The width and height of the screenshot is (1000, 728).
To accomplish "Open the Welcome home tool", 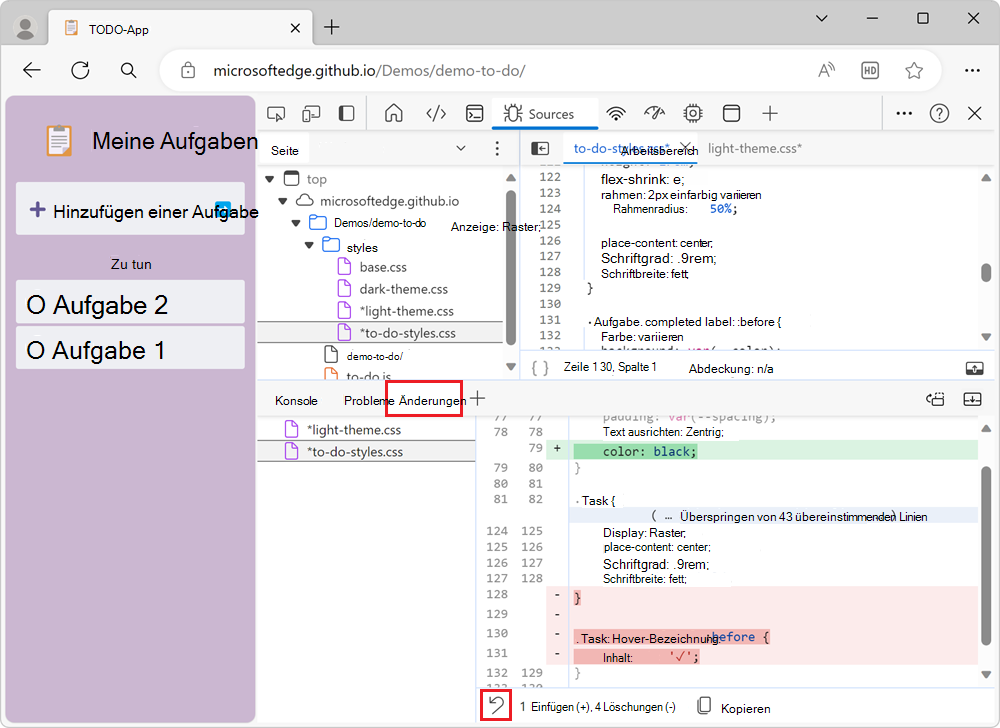I will point(394,113).
